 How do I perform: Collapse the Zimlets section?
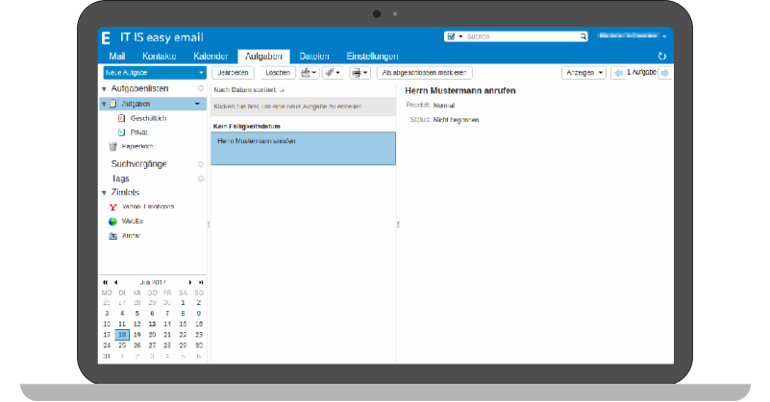coord(103,192)
